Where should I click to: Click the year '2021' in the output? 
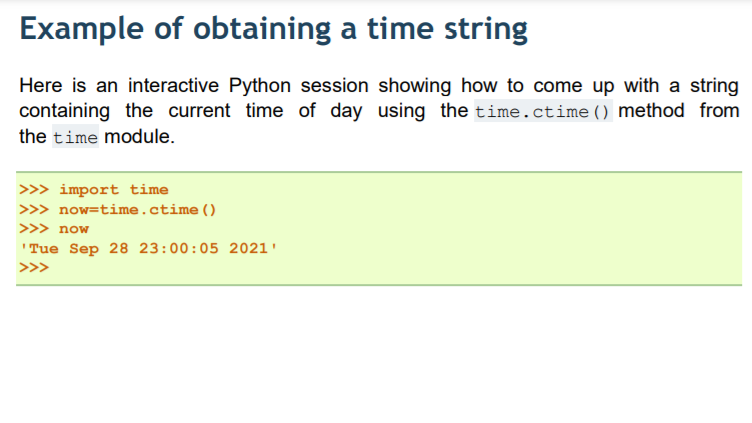[x=248, y=248]
